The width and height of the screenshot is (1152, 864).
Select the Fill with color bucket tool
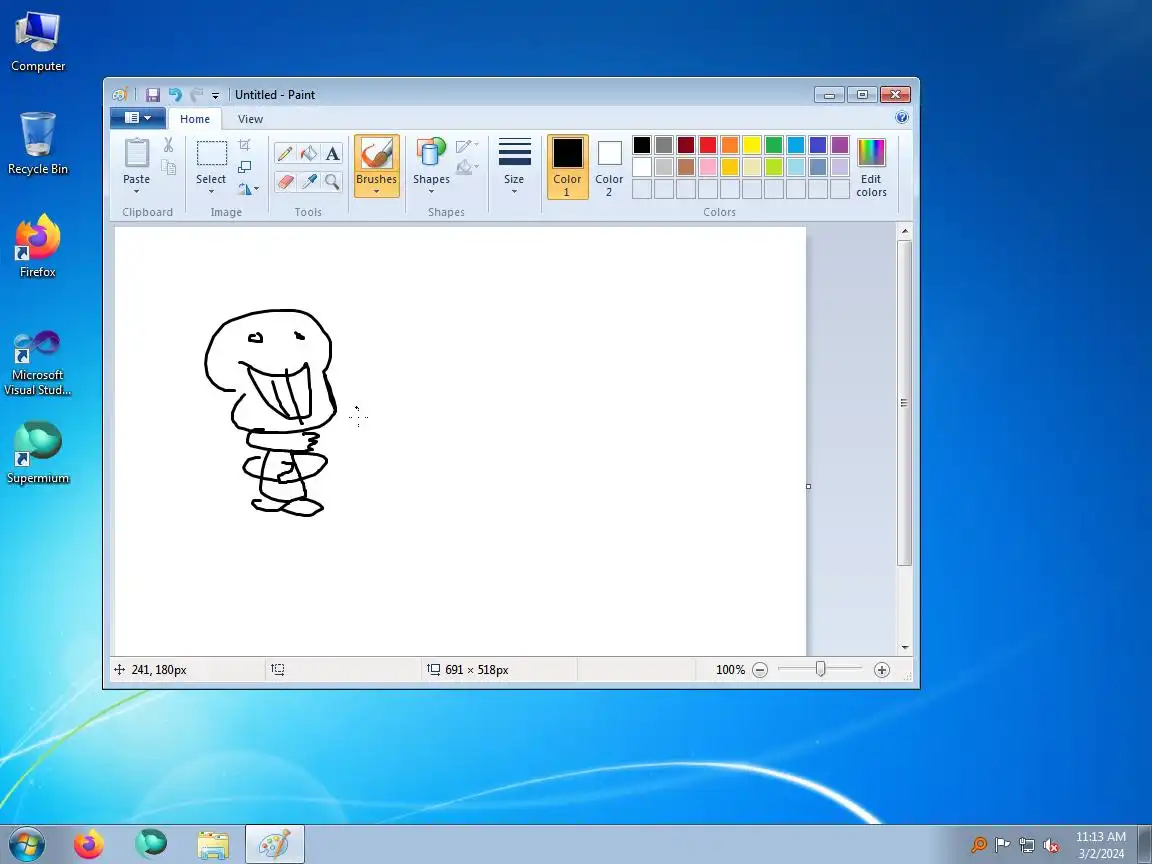click(309, 154)
